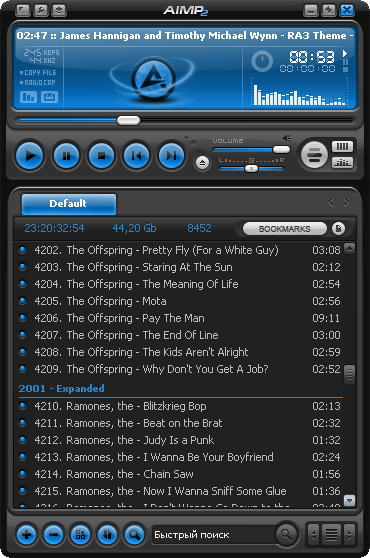Toggle the COPY FILE option
The height and width of the screenshot is (558, 370).
(38, 73)
